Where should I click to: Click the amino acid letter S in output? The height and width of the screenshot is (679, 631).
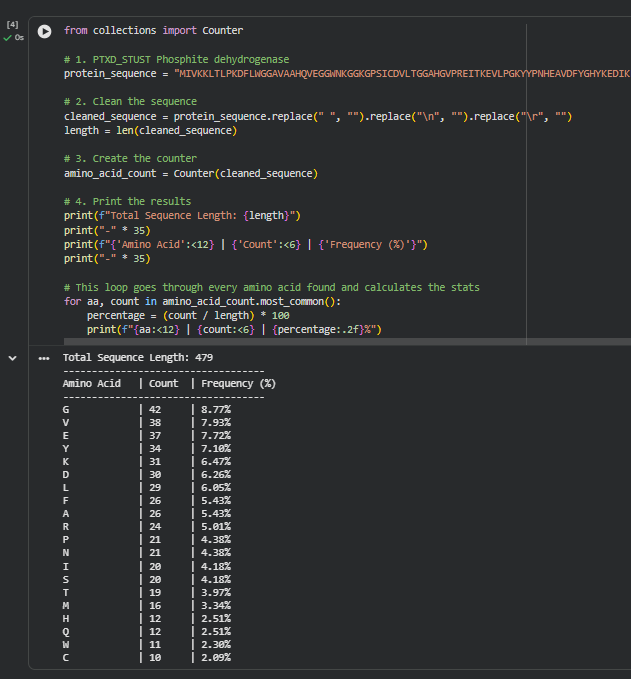(66, 579)
